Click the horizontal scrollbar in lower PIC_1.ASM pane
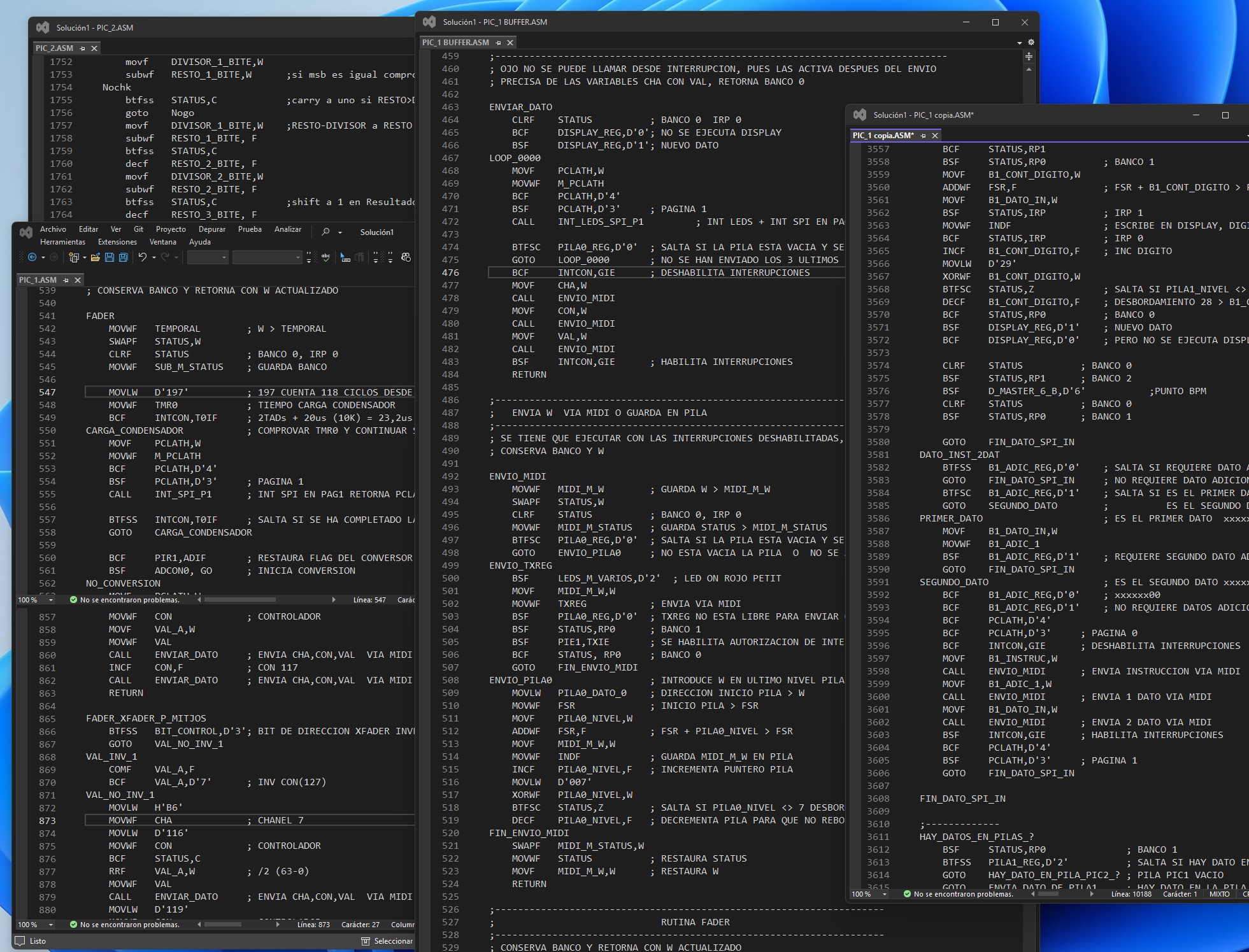Screen dimensions: 1249x952 (x=223, y=925)
